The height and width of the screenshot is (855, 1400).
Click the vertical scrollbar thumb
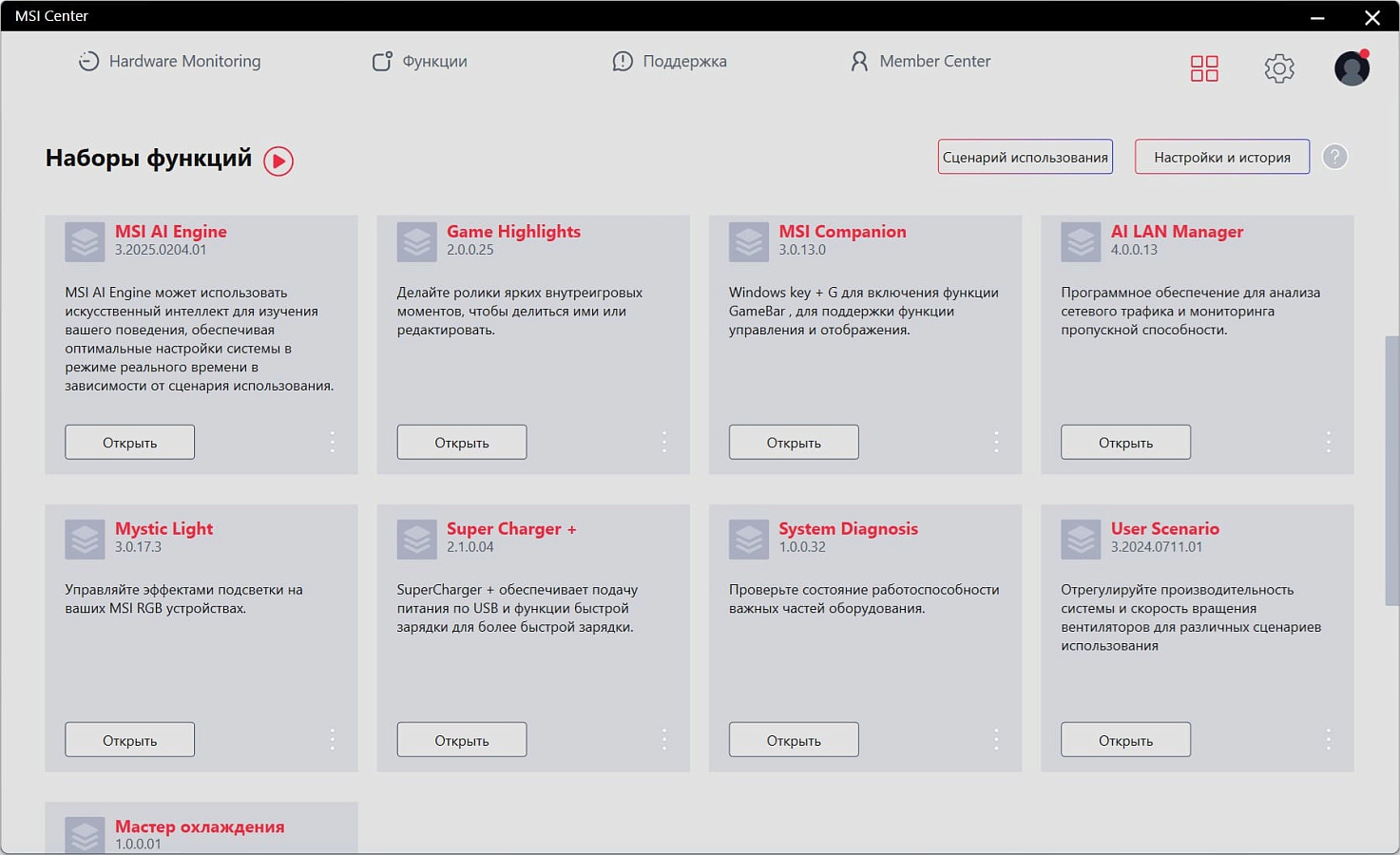(x=1392, y=470)
